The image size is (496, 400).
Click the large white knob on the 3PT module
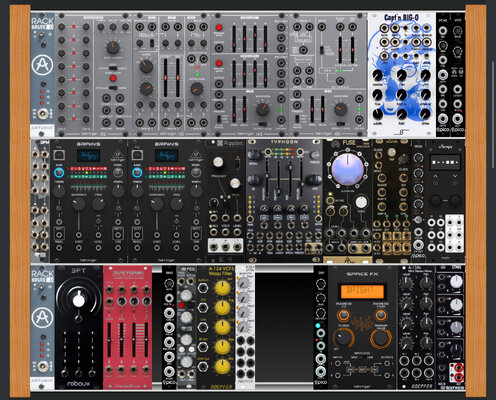78,300
